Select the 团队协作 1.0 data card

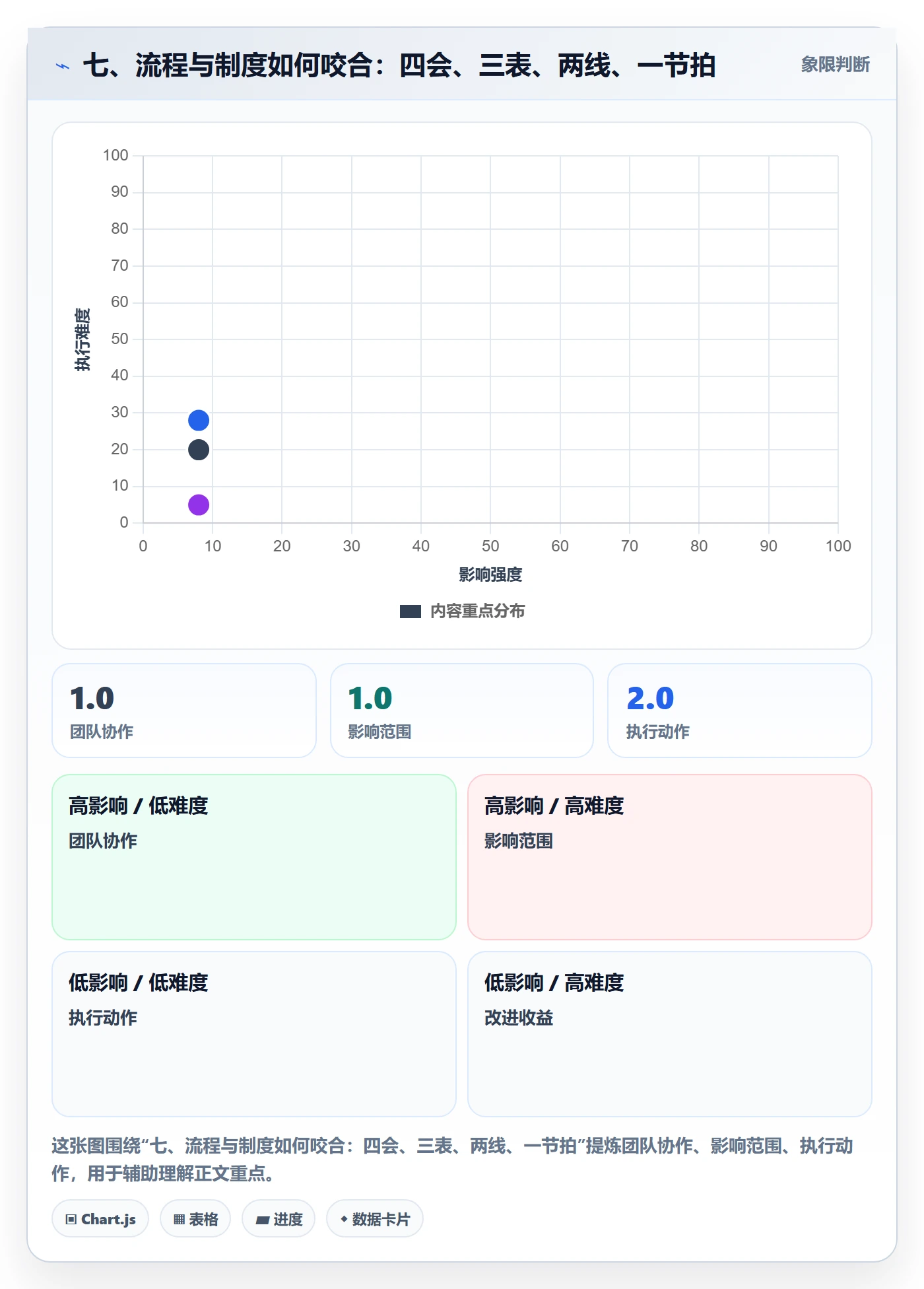pos(184,711)
